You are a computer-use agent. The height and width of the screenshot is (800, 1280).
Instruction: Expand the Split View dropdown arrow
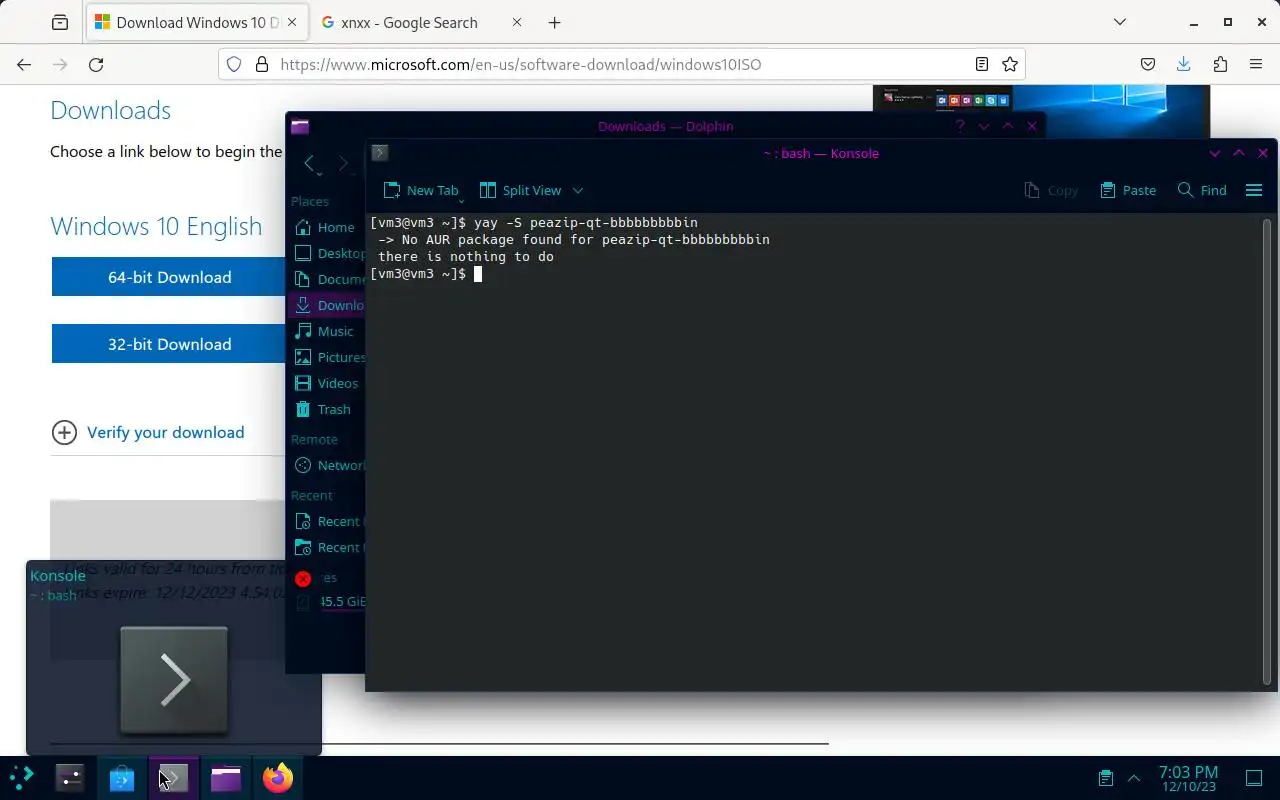[x=577, y=190]
